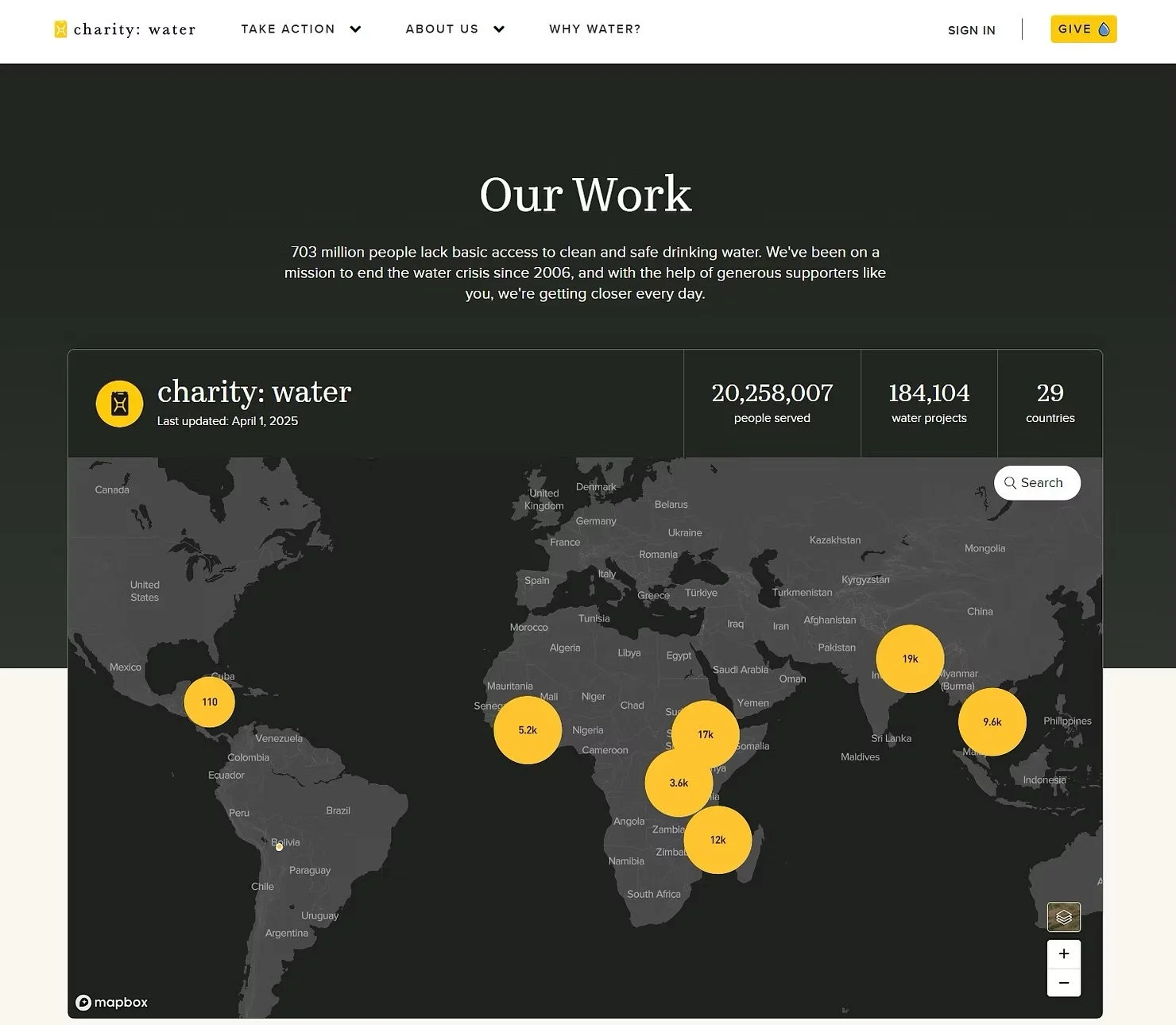Click the Brazil label on the map

[x=338, y=810]
